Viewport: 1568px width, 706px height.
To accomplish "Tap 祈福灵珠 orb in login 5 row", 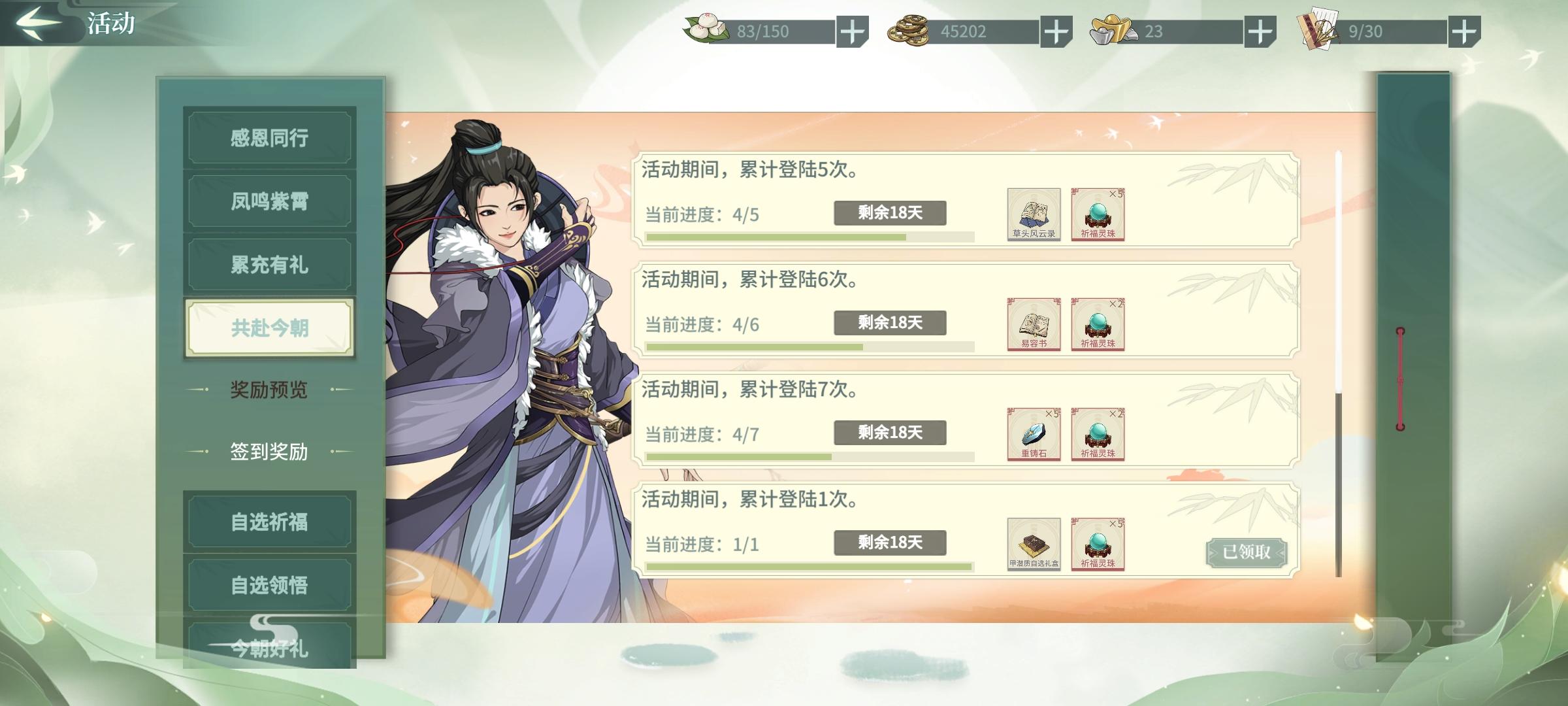I will point(1098,214).
